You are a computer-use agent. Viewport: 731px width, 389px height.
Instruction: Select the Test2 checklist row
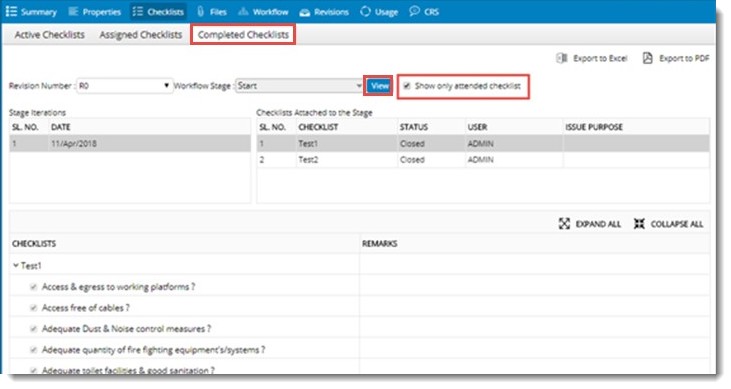483,160
